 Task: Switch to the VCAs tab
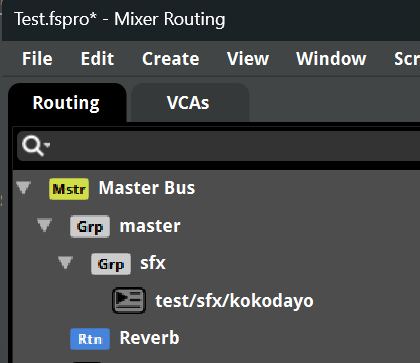tap(190, 103)
